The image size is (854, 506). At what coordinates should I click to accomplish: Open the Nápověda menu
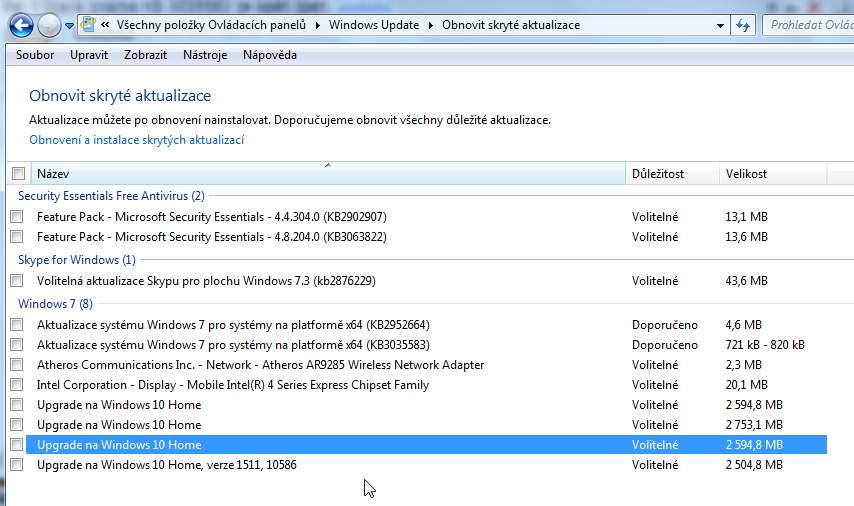point(270,55)
